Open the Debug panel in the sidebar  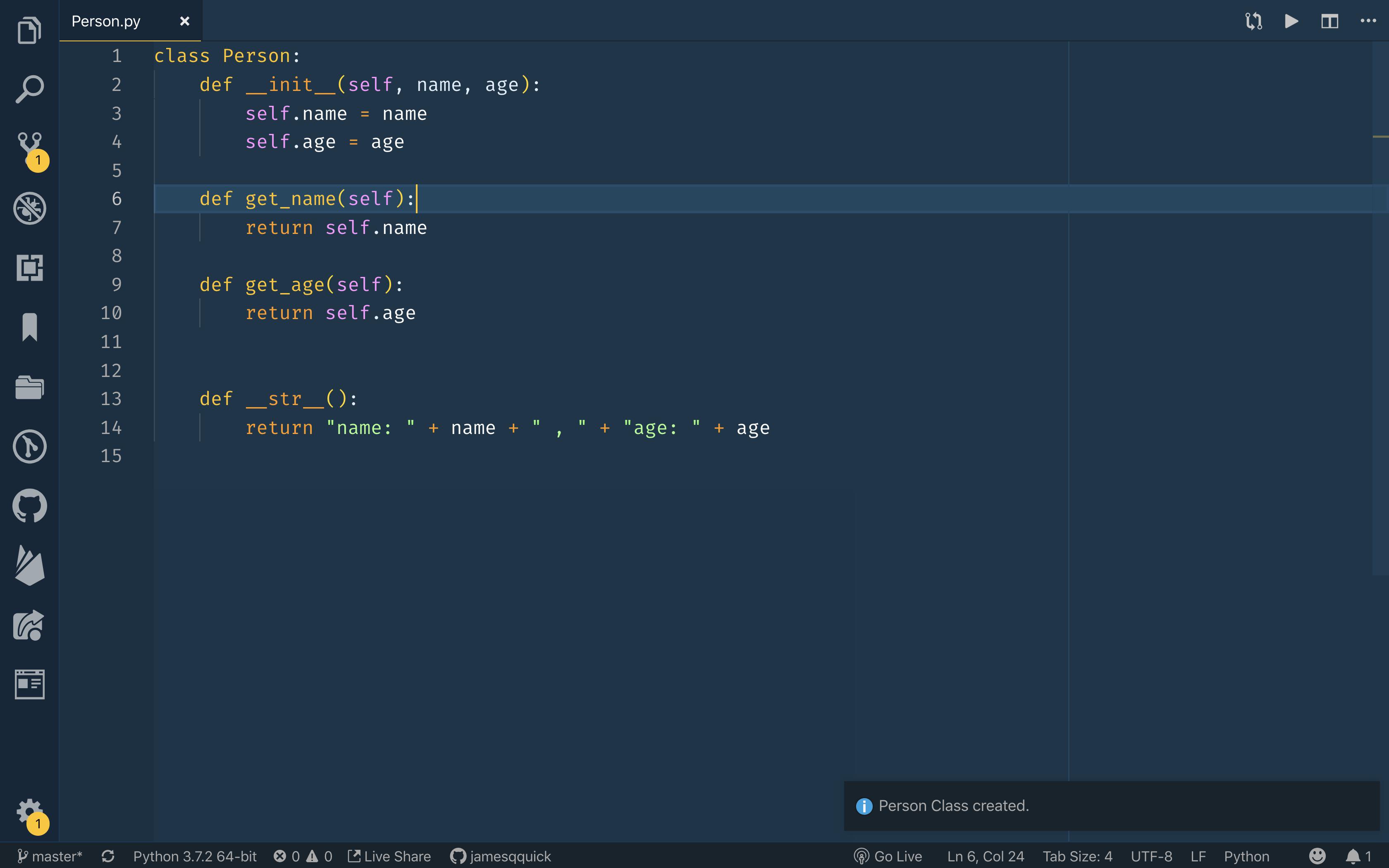point(29,208)
